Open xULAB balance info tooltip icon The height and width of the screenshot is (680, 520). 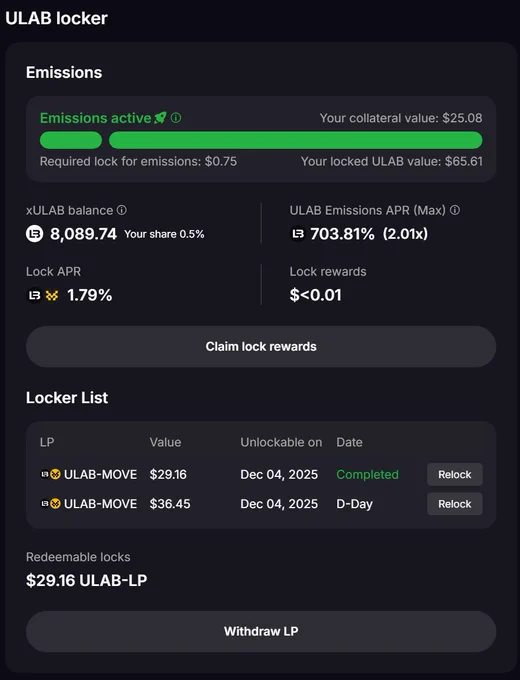click(122, 210)
